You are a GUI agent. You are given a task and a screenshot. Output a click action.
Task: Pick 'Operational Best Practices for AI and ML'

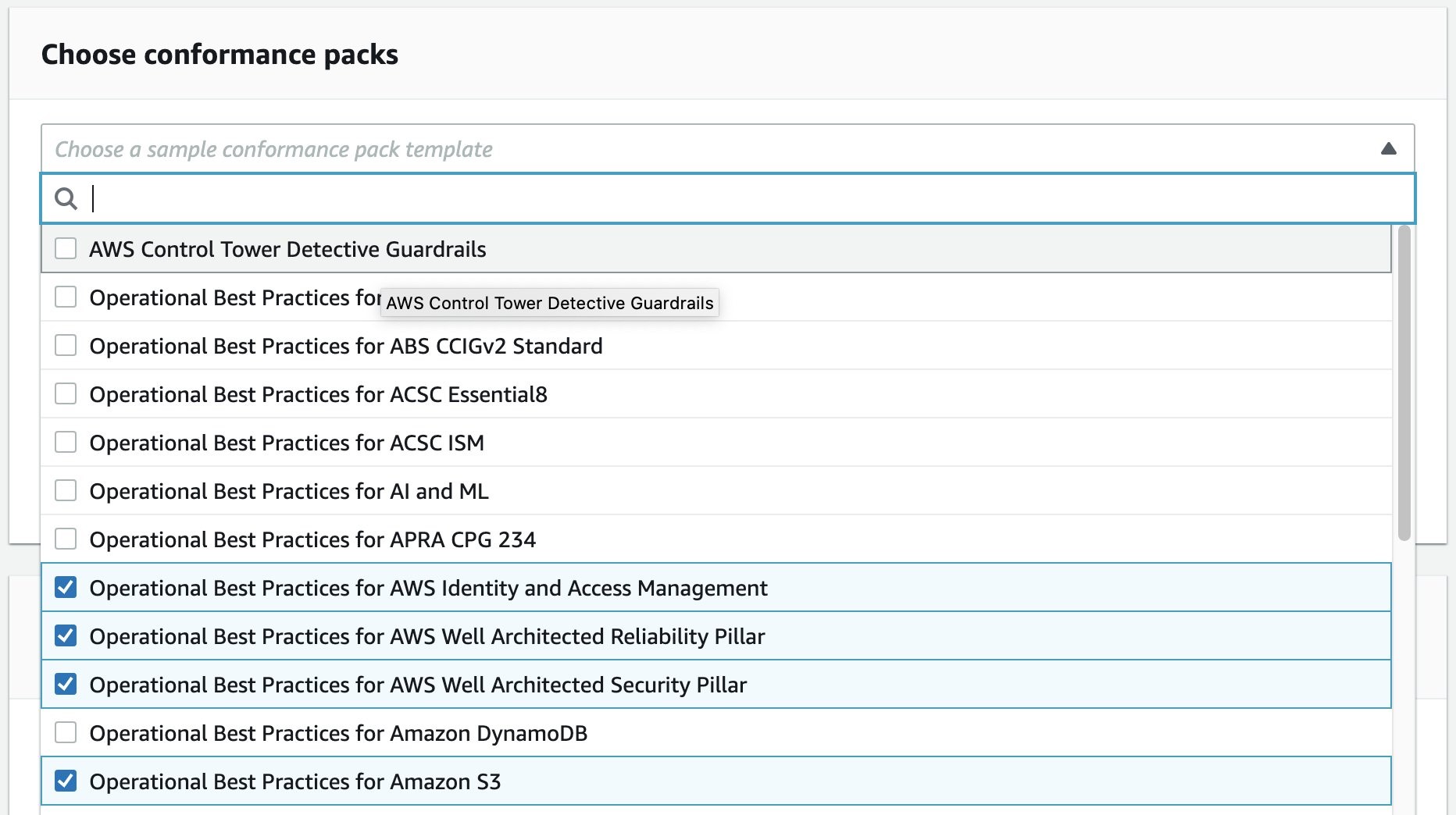(x=289, y=491)
